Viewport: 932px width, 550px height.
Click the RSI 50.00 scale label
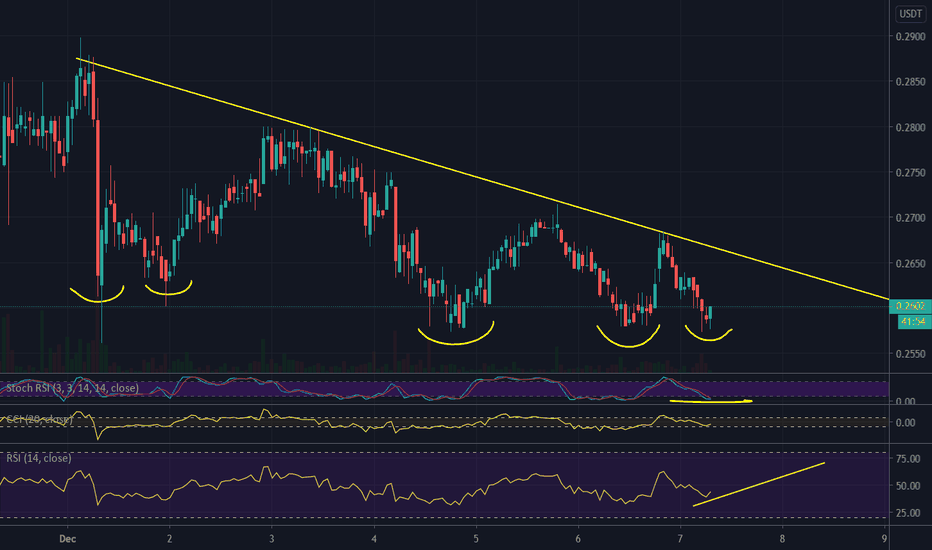coord(908,486)
